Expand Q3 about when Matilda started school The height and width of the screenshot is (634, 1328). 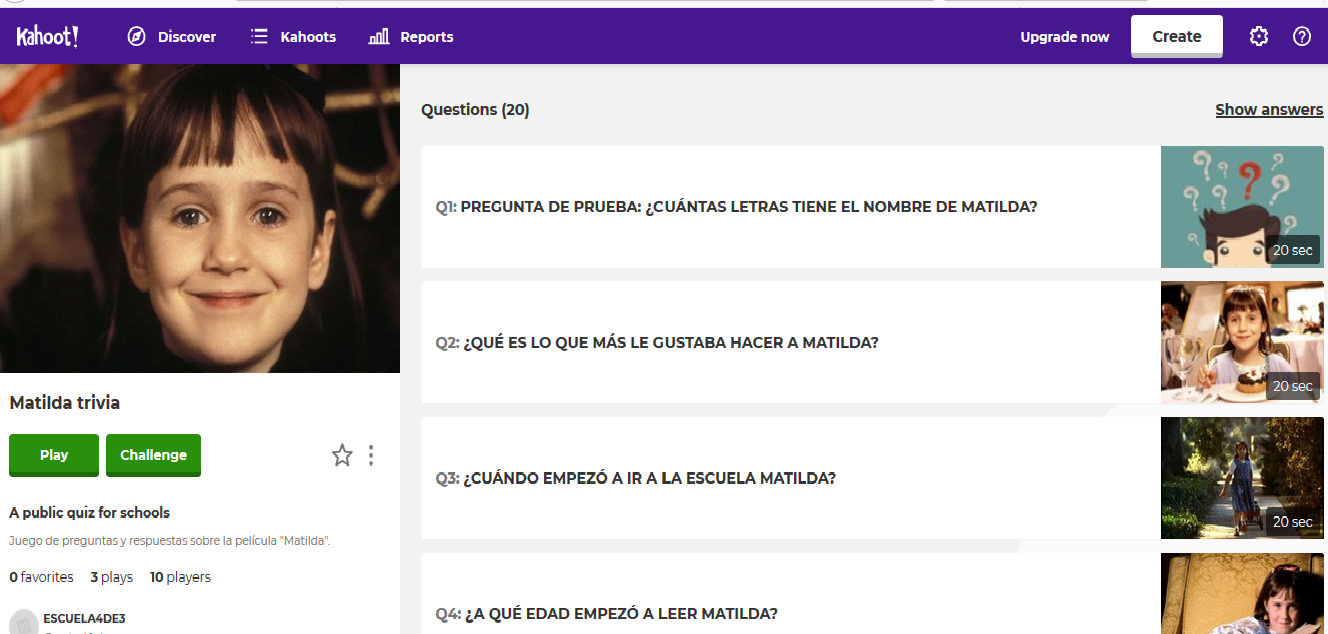tap(790, 478)
